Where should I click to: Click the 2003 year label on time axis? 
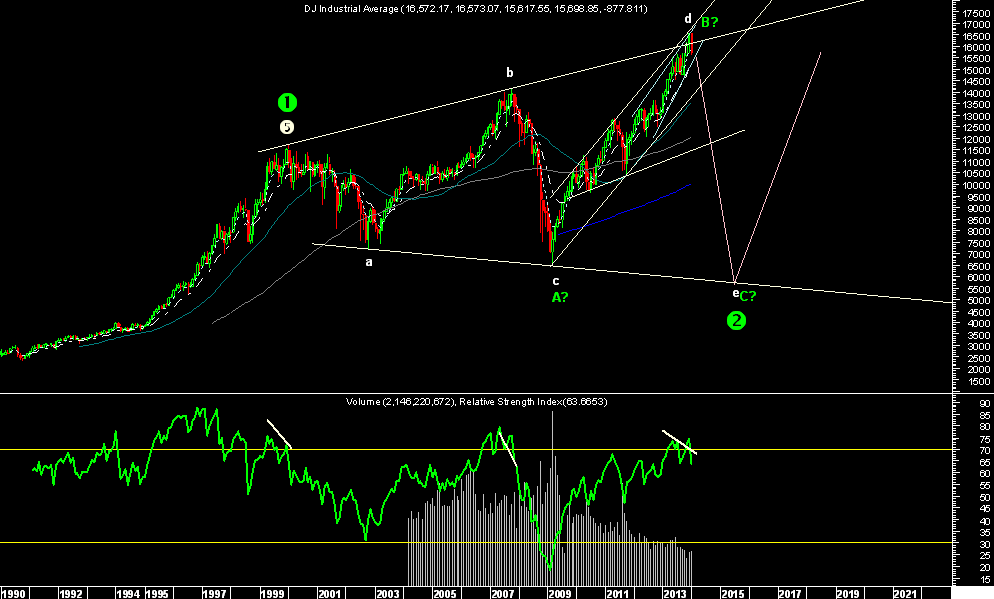[388, 594]
